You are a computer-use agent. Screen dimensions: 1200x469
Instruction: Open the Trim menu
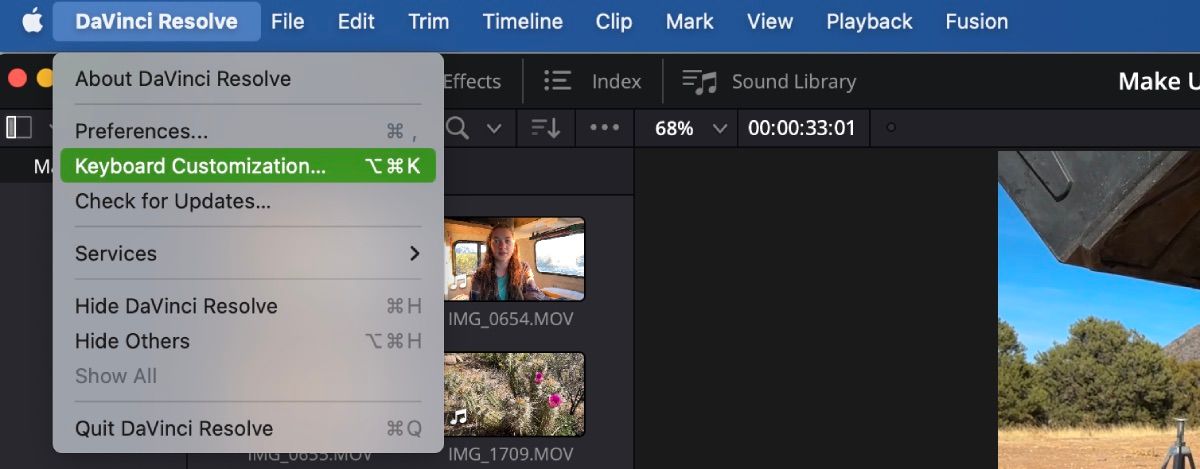click(x=428, y=21)
